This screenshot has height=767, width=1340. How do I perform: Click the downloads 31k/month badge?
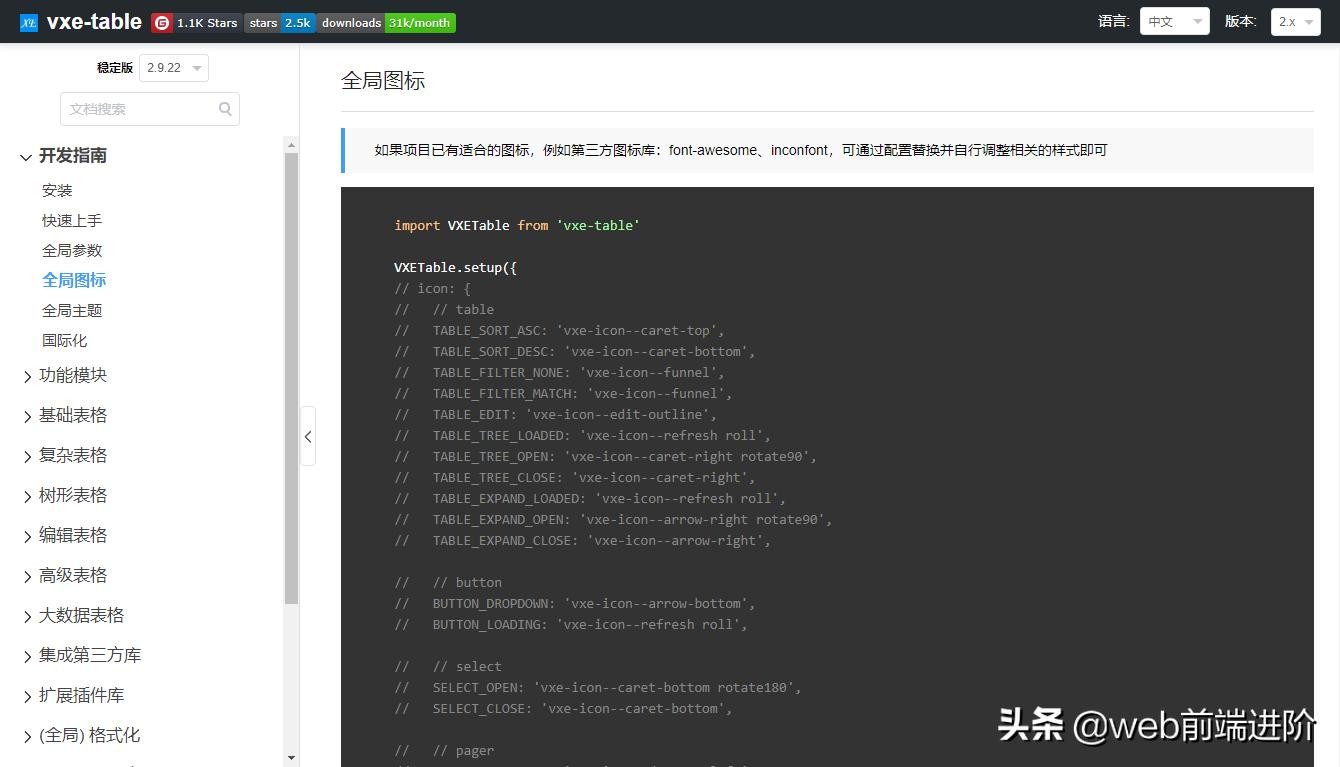386,22
